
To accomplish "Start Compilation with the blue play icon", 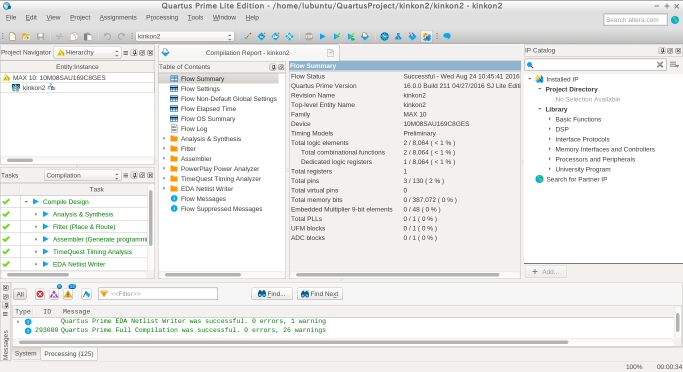I will pos(322,37).
